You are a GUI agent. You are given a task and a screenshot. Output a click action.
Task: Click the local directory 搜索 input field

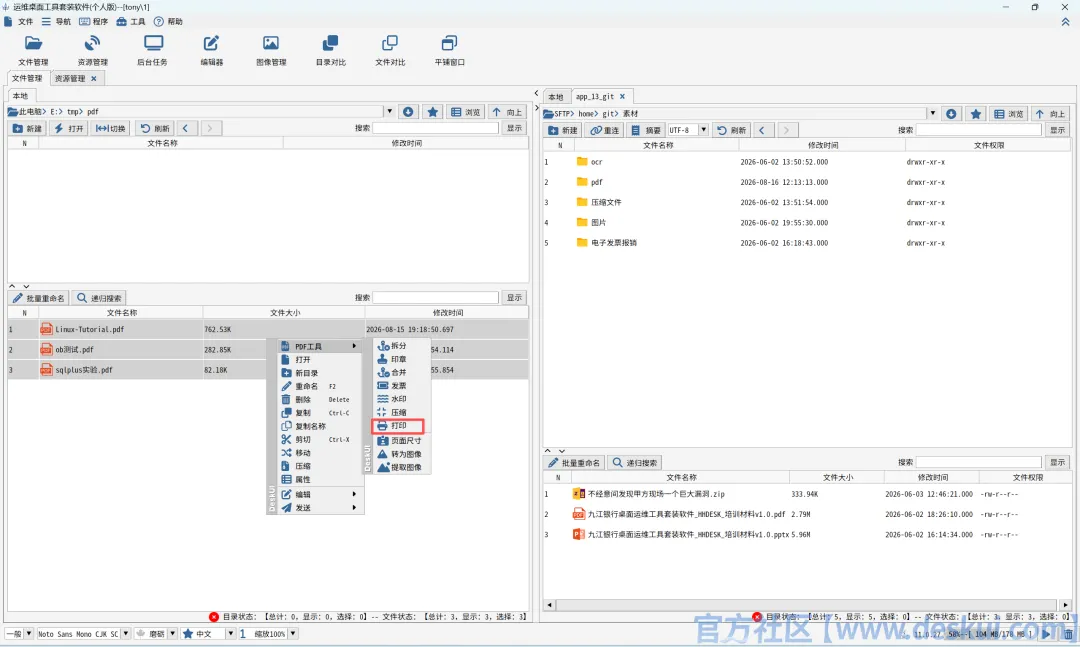(435, 128)
